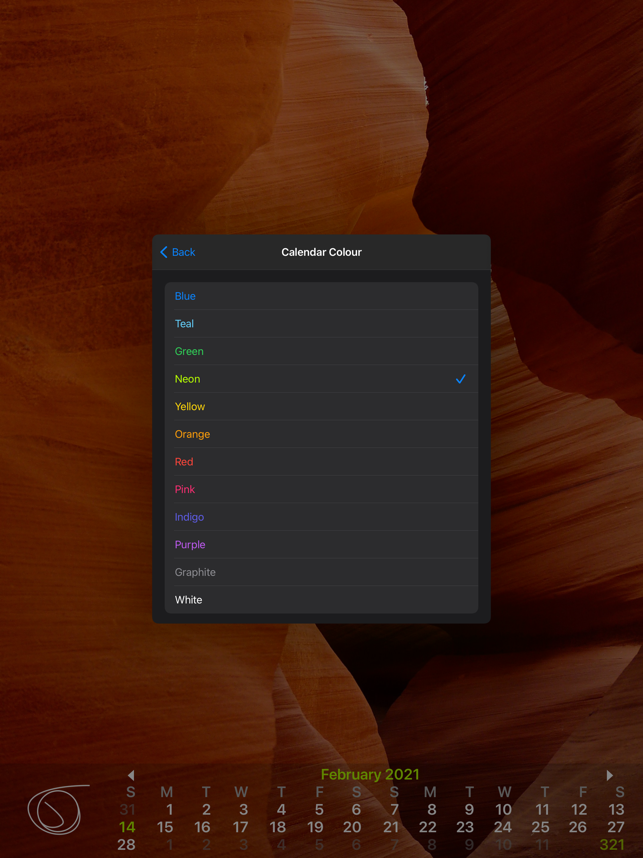The image size is (643, 858).
Task: Tap the sketched clock logo icon
Action: tap(57, 810)
